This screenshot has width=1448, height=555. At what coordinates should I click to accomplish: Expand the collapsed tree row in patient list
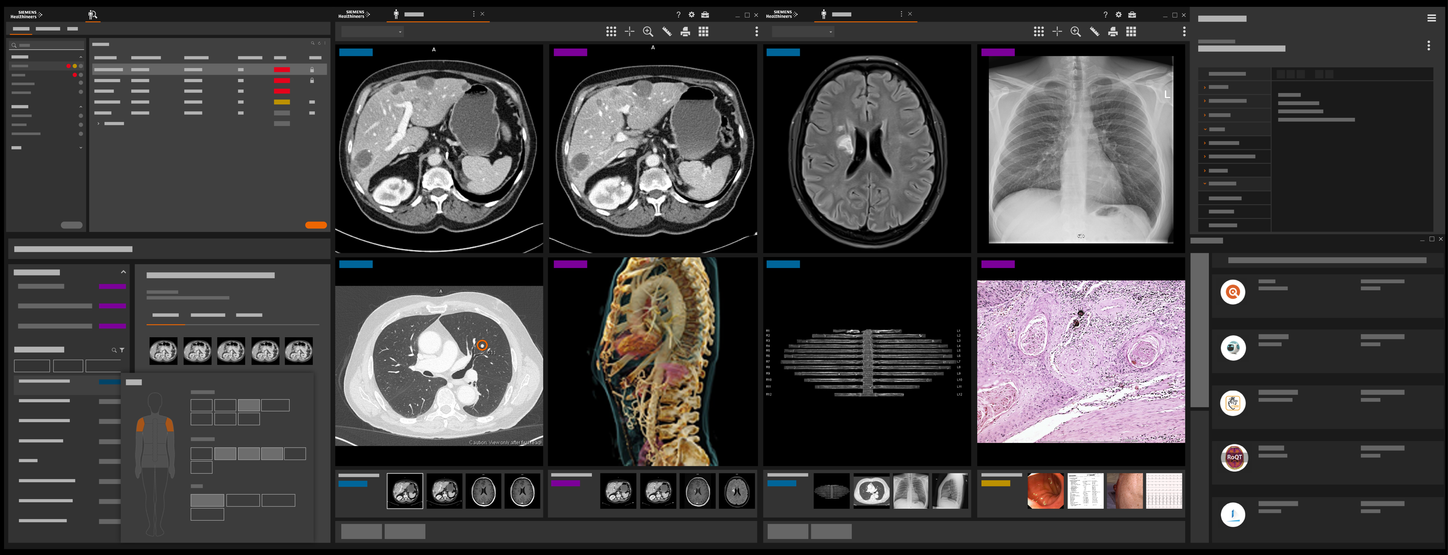98,124
